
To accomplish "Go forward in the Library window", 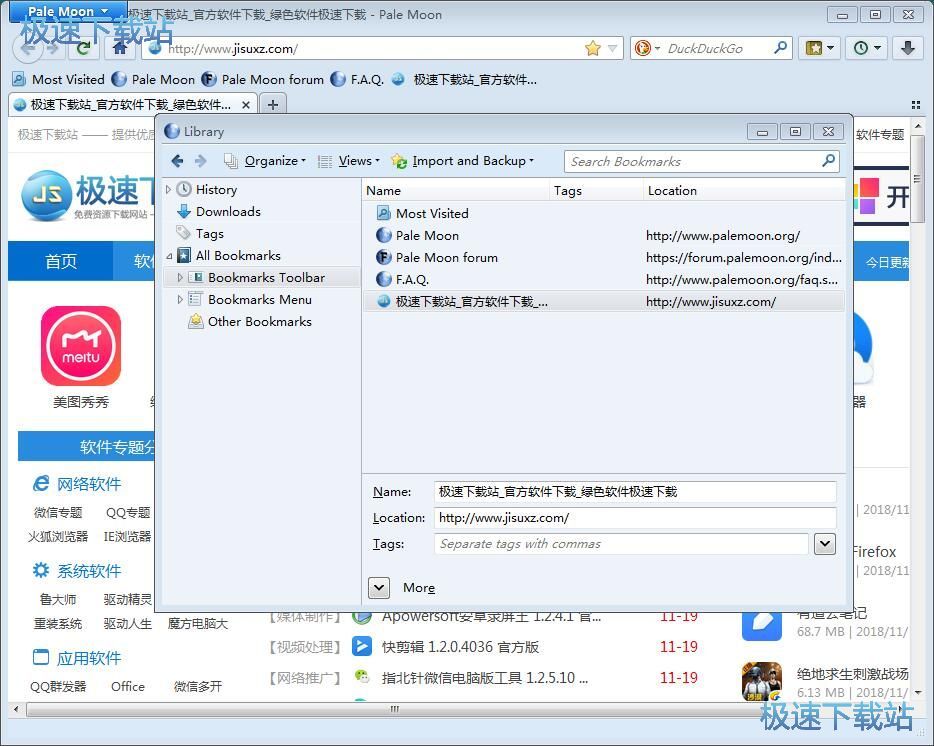I will click(x=201, y=161).
